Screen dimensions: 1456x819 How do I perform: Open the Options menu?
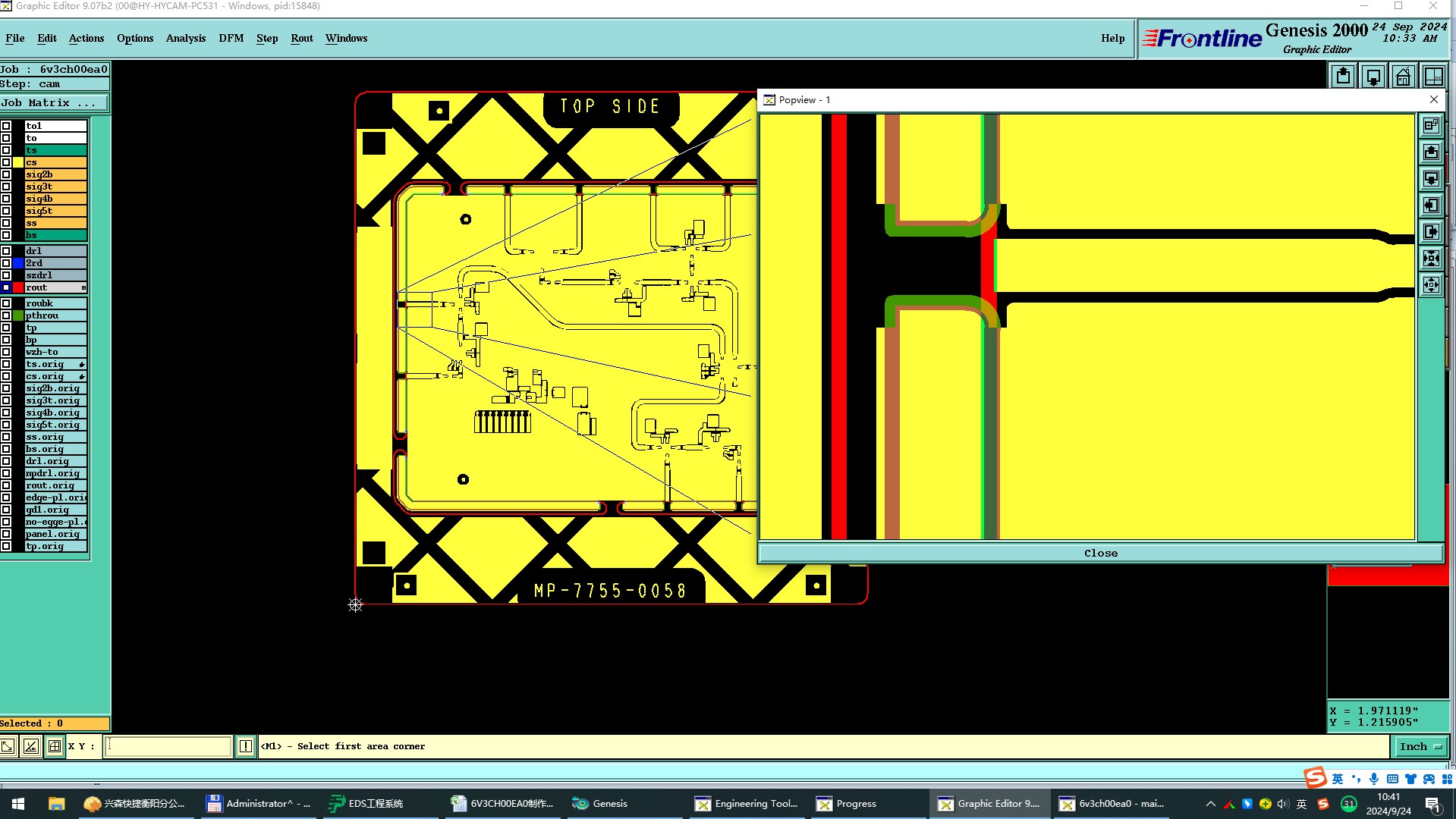tap(135, 38)
